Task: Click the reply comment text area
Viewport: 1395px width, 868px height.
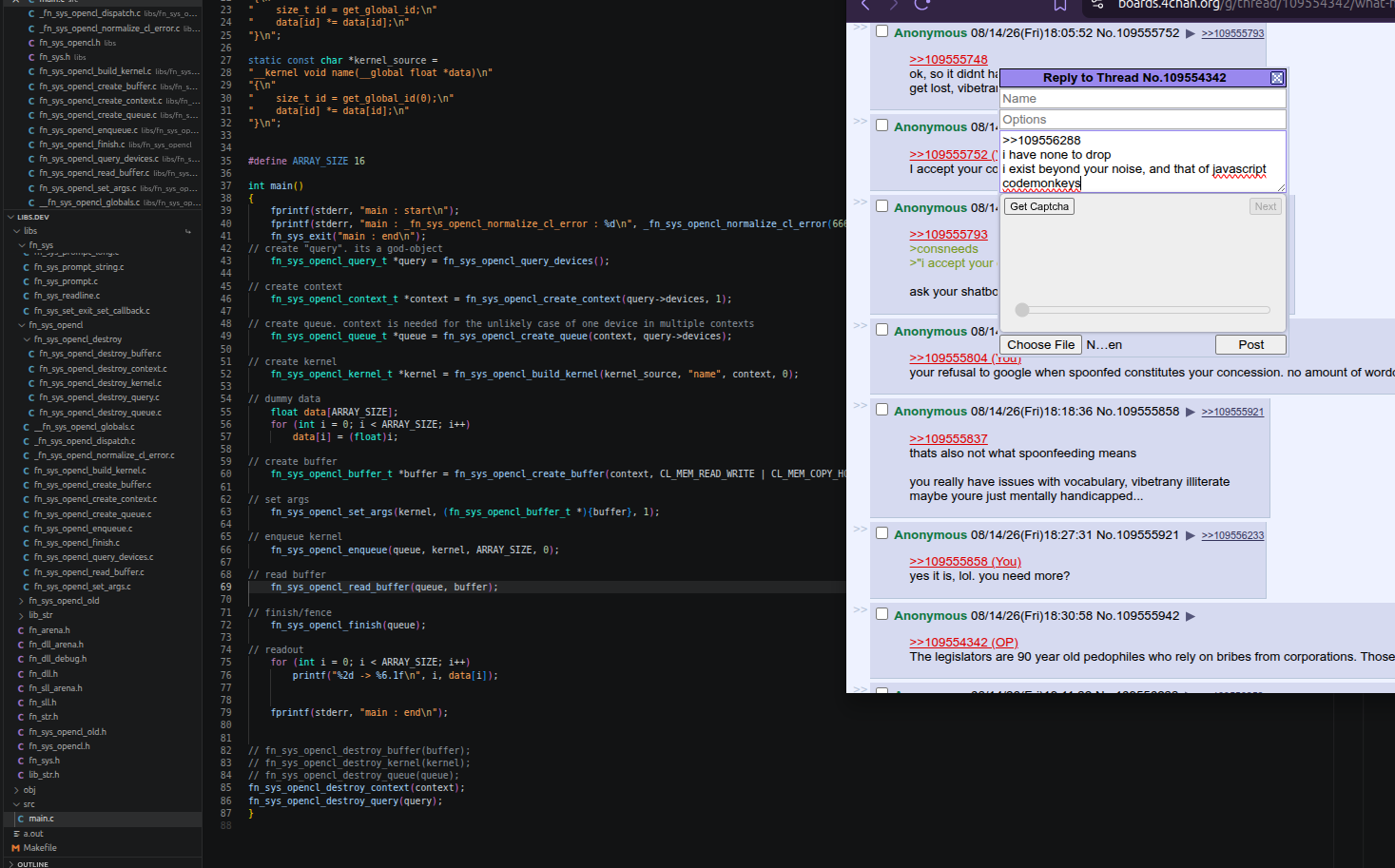Action: click(1143, 162)
